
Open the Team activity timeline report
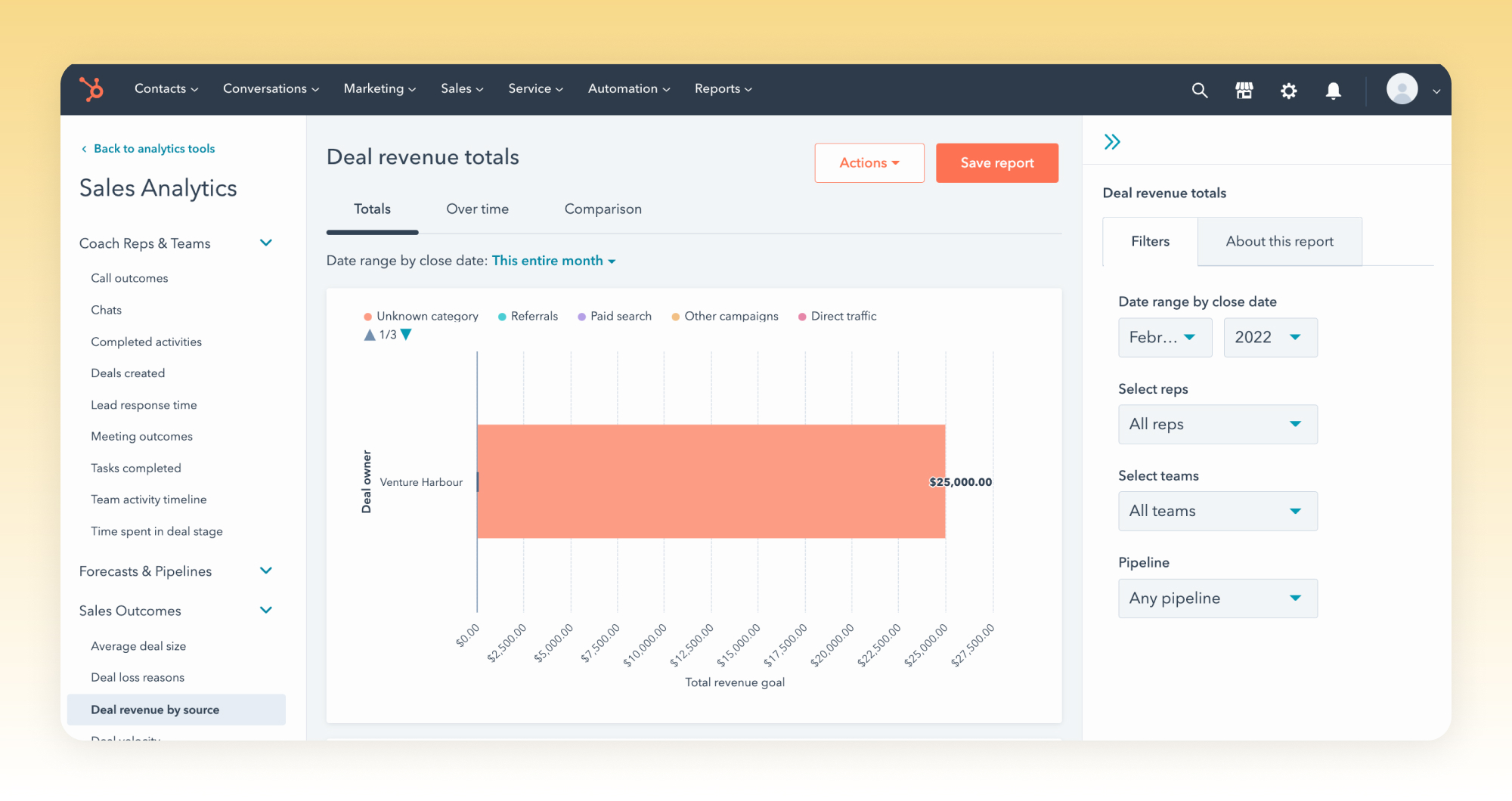[x=148, y=499]
